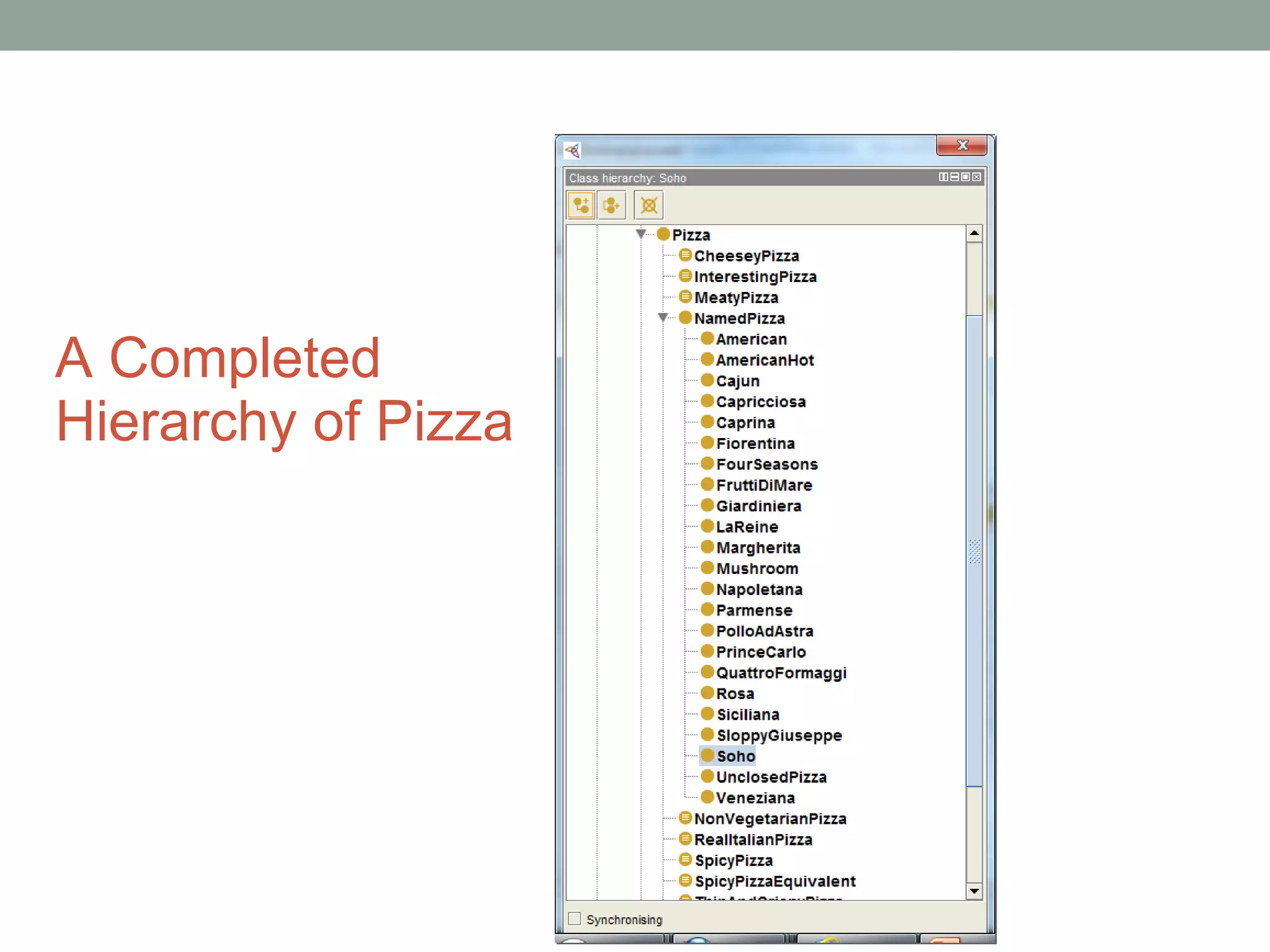This screenshot has width=1270, height=952.
Task: Click the float panel header icon
Action: pos(966,177)
